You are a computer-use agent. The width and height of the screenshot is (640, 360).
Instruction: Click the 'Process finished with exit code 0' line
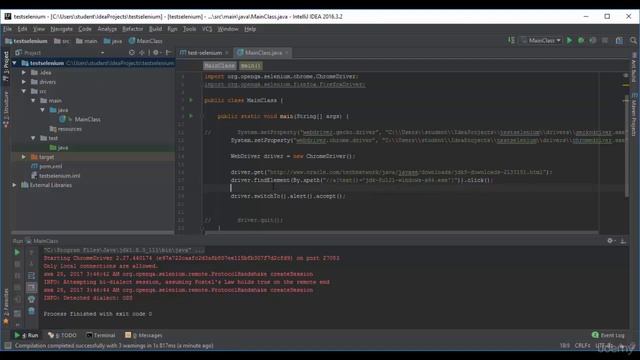point(98,314)
